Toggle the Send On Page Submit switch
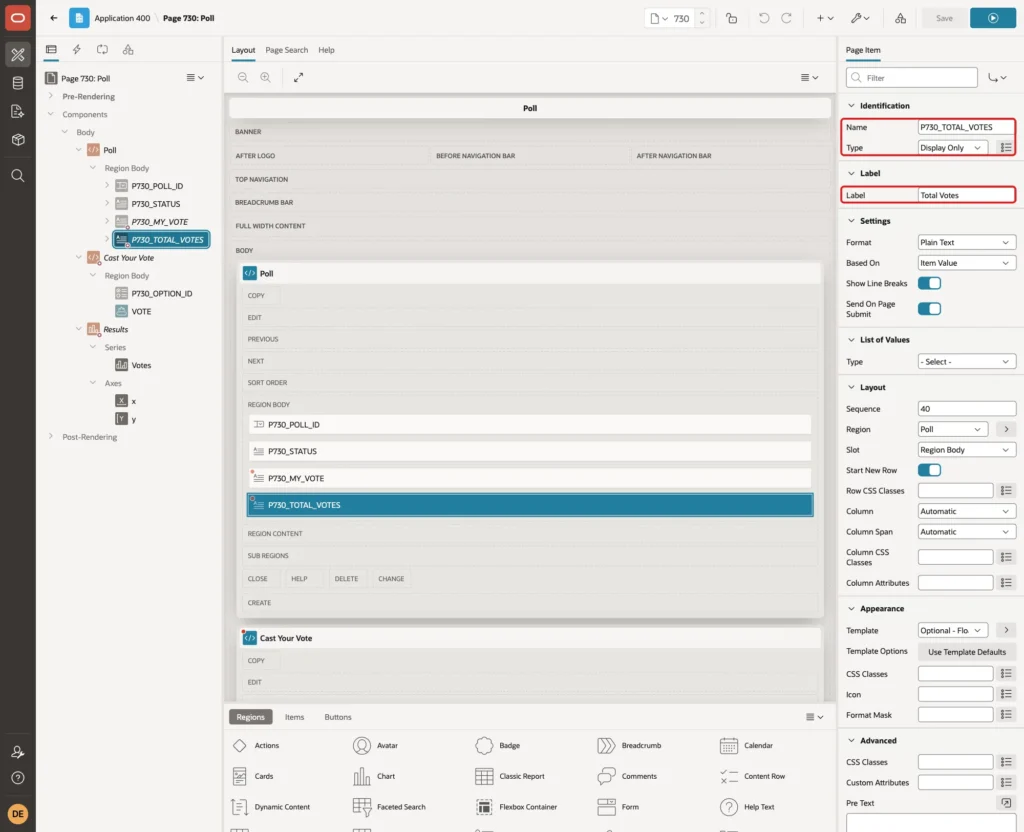Image resolution: width=1024 pixels, height=832 pixels. point(929,309)
